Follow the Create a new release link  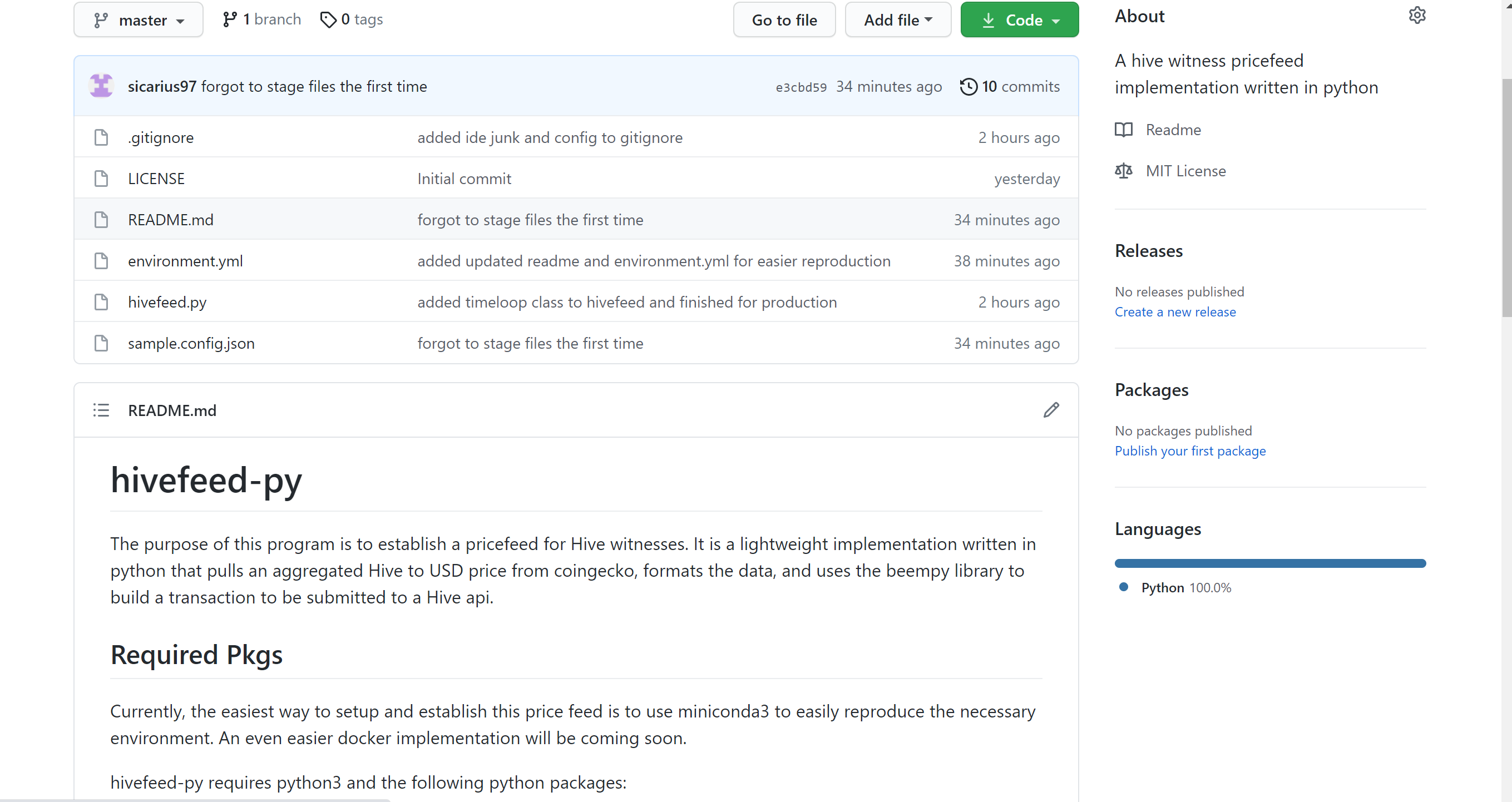1175,312
